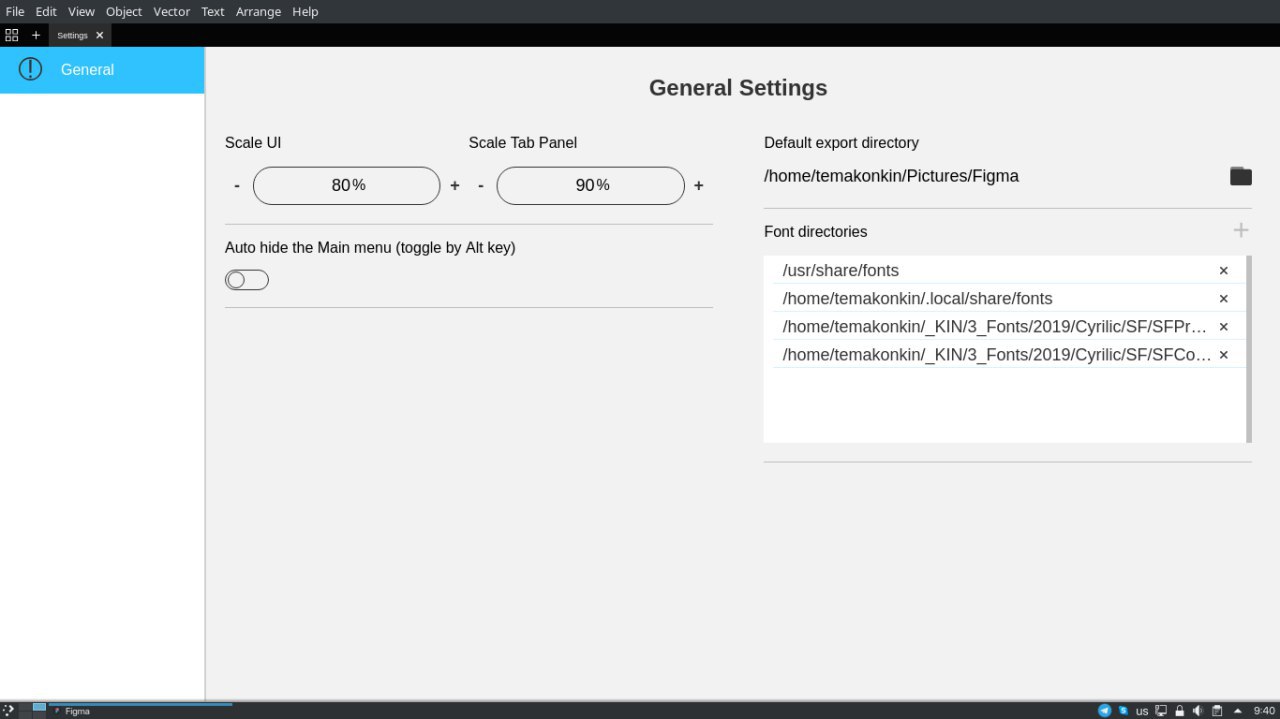The height and width of the screenshot is (719, 1280).
Task: Close the Settings tab
Action: click(99, 35)
